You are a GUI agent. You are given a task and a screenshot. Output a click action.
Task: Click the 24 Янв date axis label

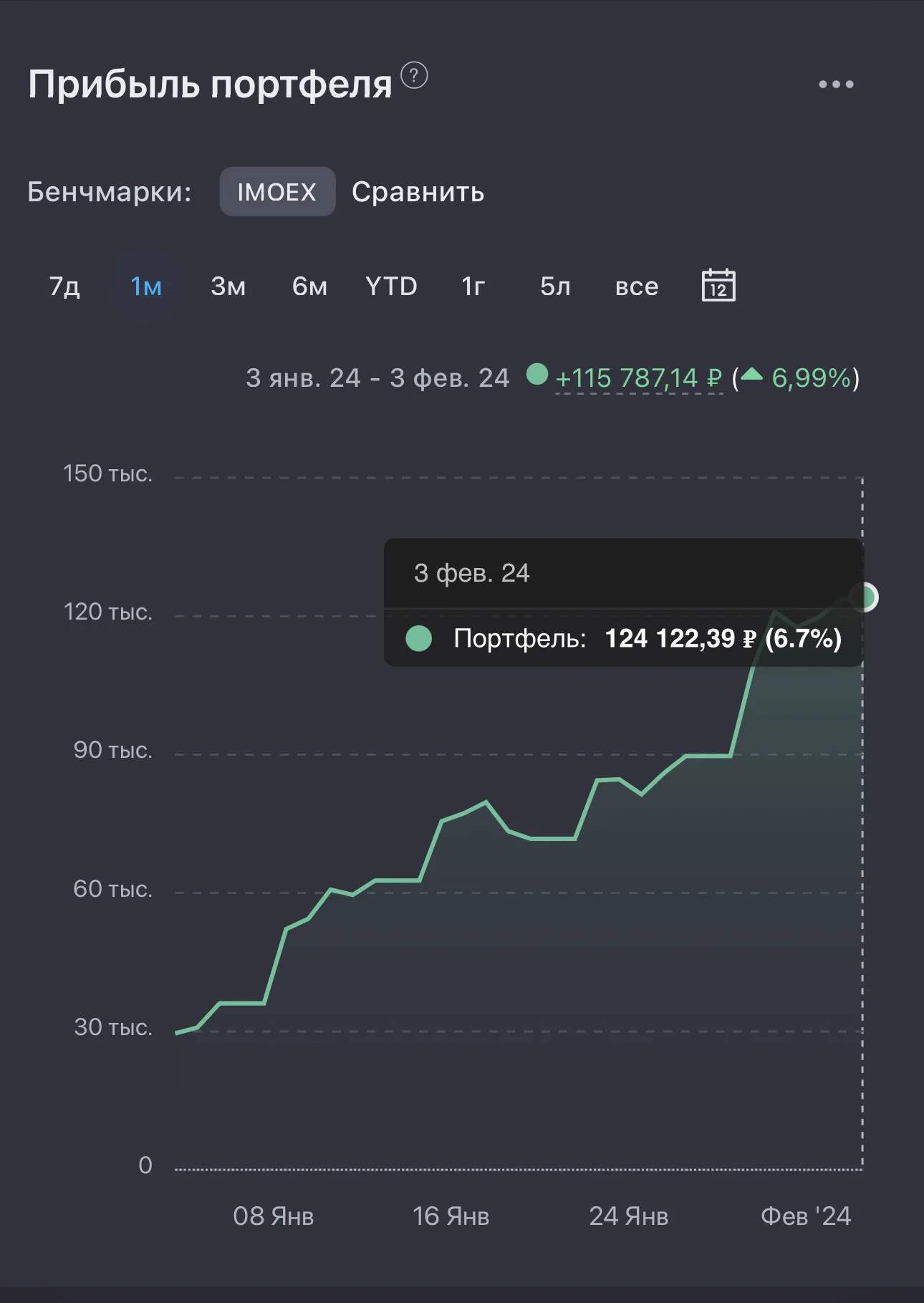point(629,1216)
